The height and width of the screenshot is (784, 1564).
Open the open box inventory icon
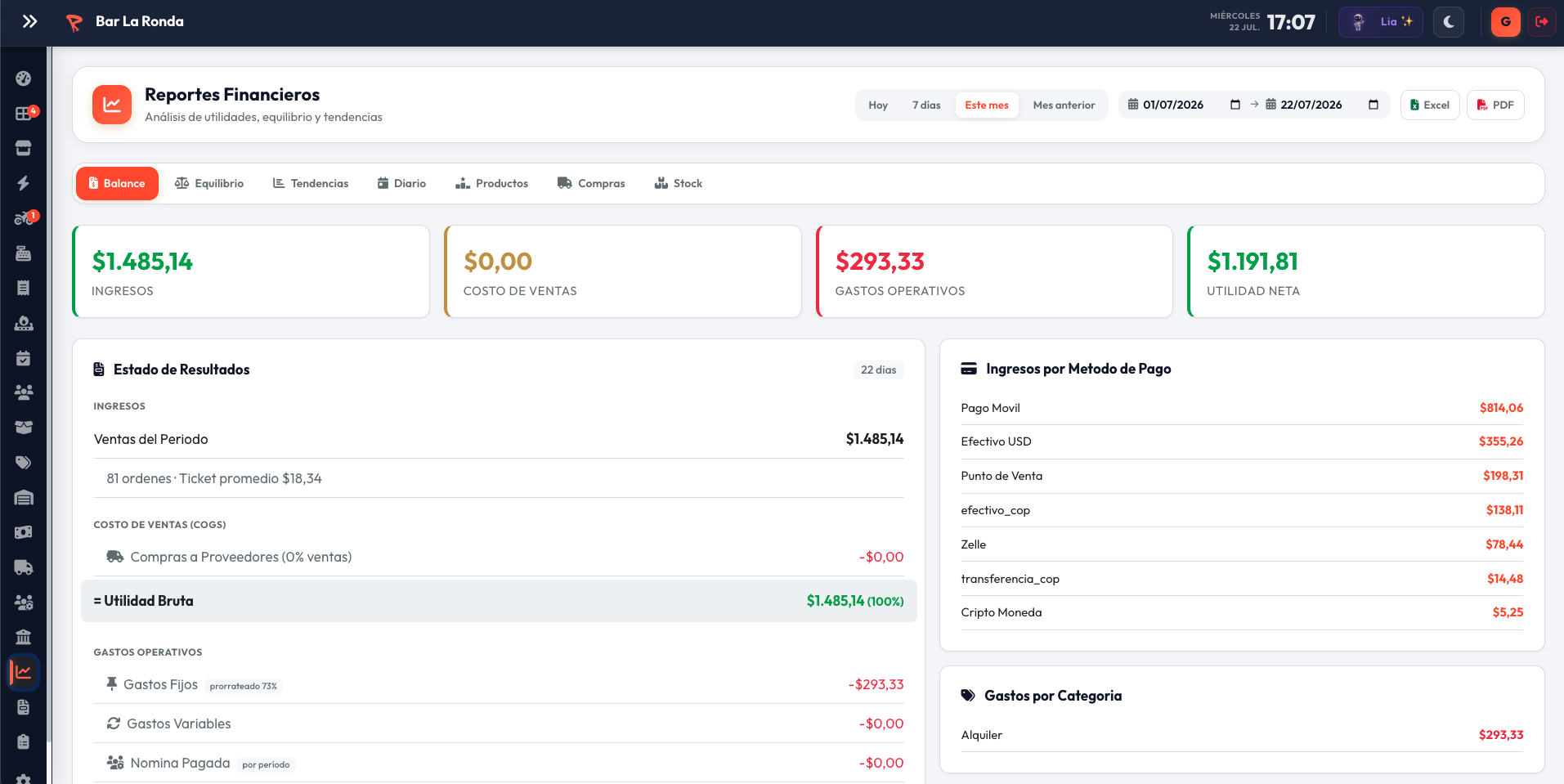tap(24, 428)
